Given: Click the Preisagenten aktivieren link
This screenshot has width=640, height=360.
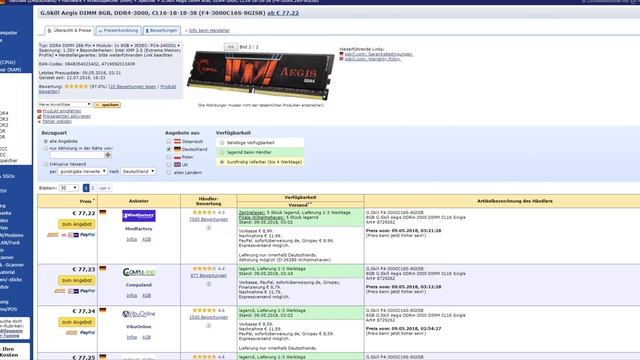Looking at the screenshot, I should point(67,116).
